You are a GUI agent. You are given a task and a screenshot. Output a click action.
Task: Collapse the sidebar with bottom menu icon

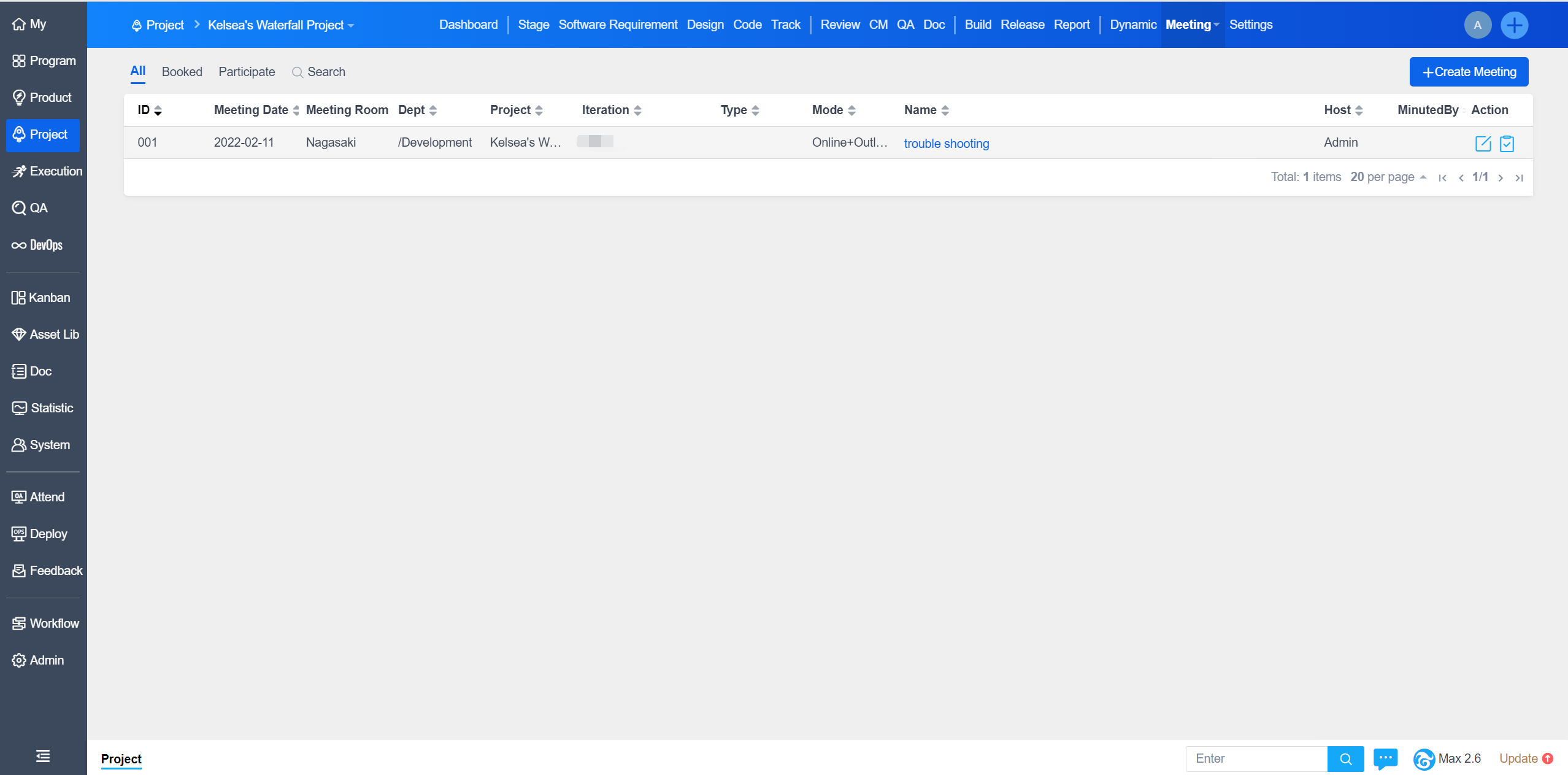click(x=43, y=756)
